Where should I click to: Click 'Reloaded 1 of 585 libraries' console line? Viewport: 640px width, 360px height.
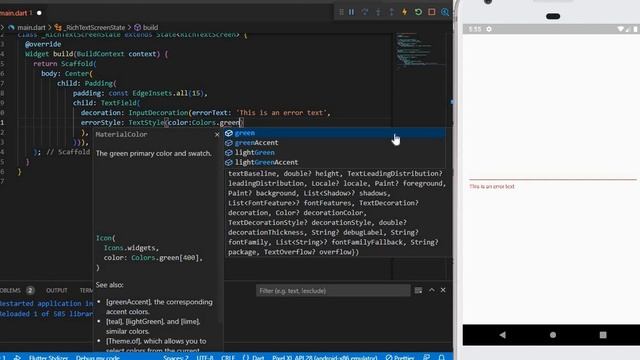coord(47,314)
